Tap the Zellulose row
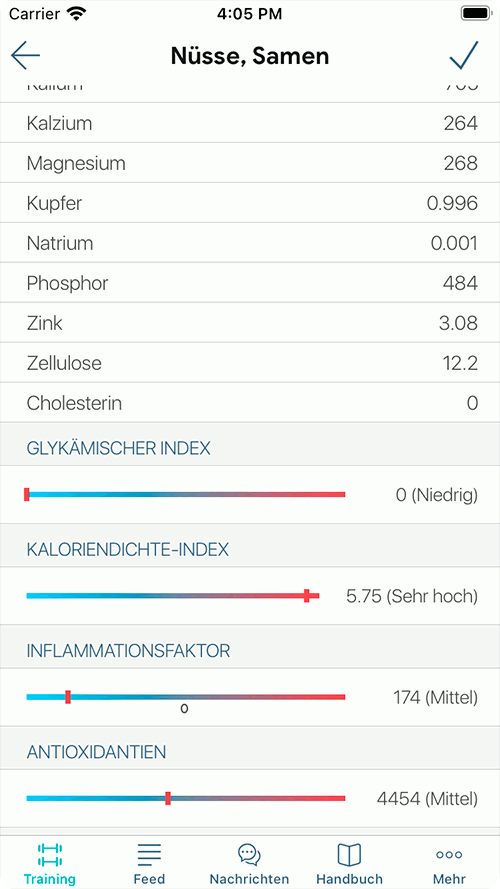The image size is (500, 889). point(250,363)
